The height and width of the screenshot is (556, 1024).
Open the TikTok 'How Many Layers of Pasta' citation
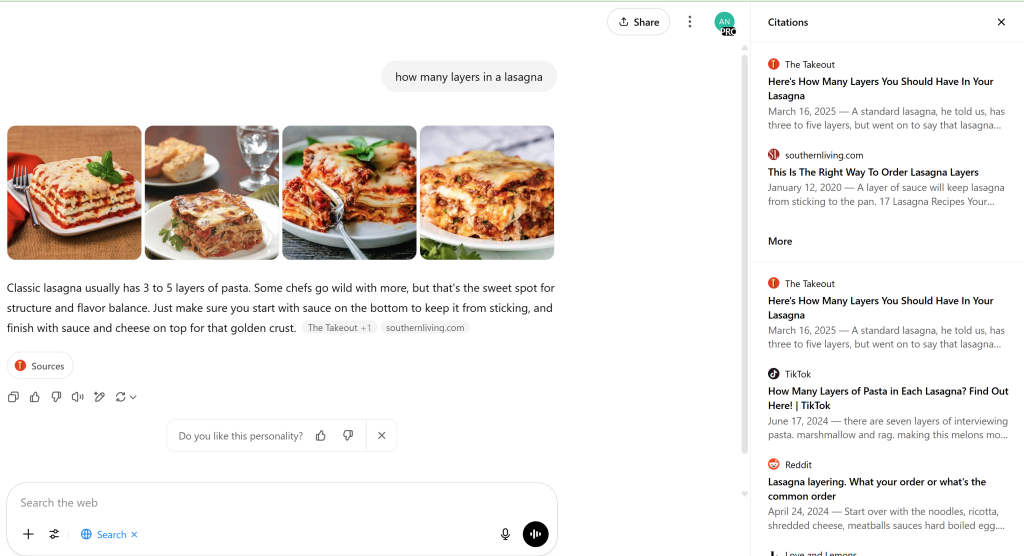[x=888, y=398]
